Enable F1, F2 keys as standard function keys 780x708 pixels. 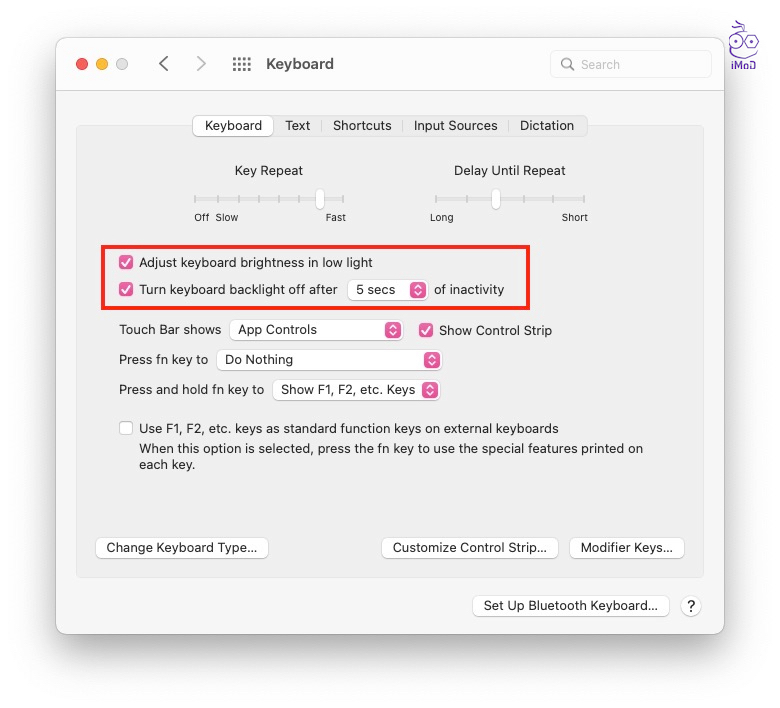126,428
